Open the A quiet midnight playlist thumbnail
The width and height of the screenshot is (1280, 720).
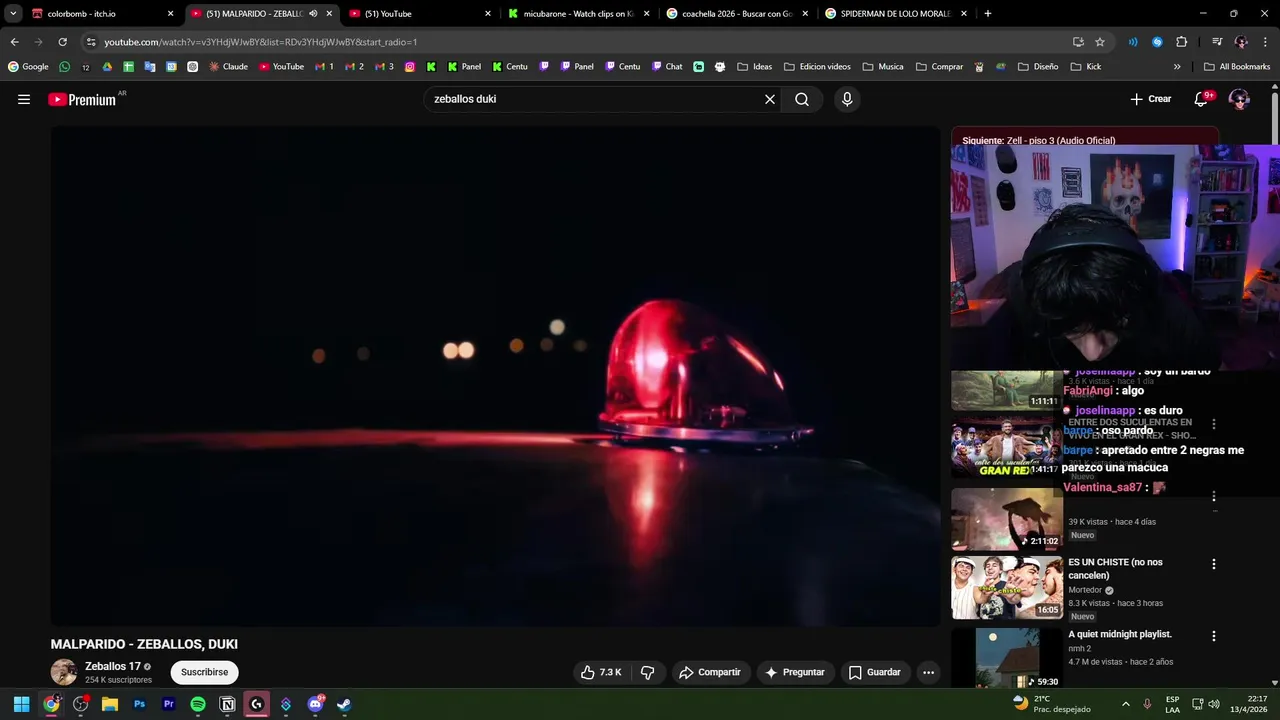(1007, 658)
